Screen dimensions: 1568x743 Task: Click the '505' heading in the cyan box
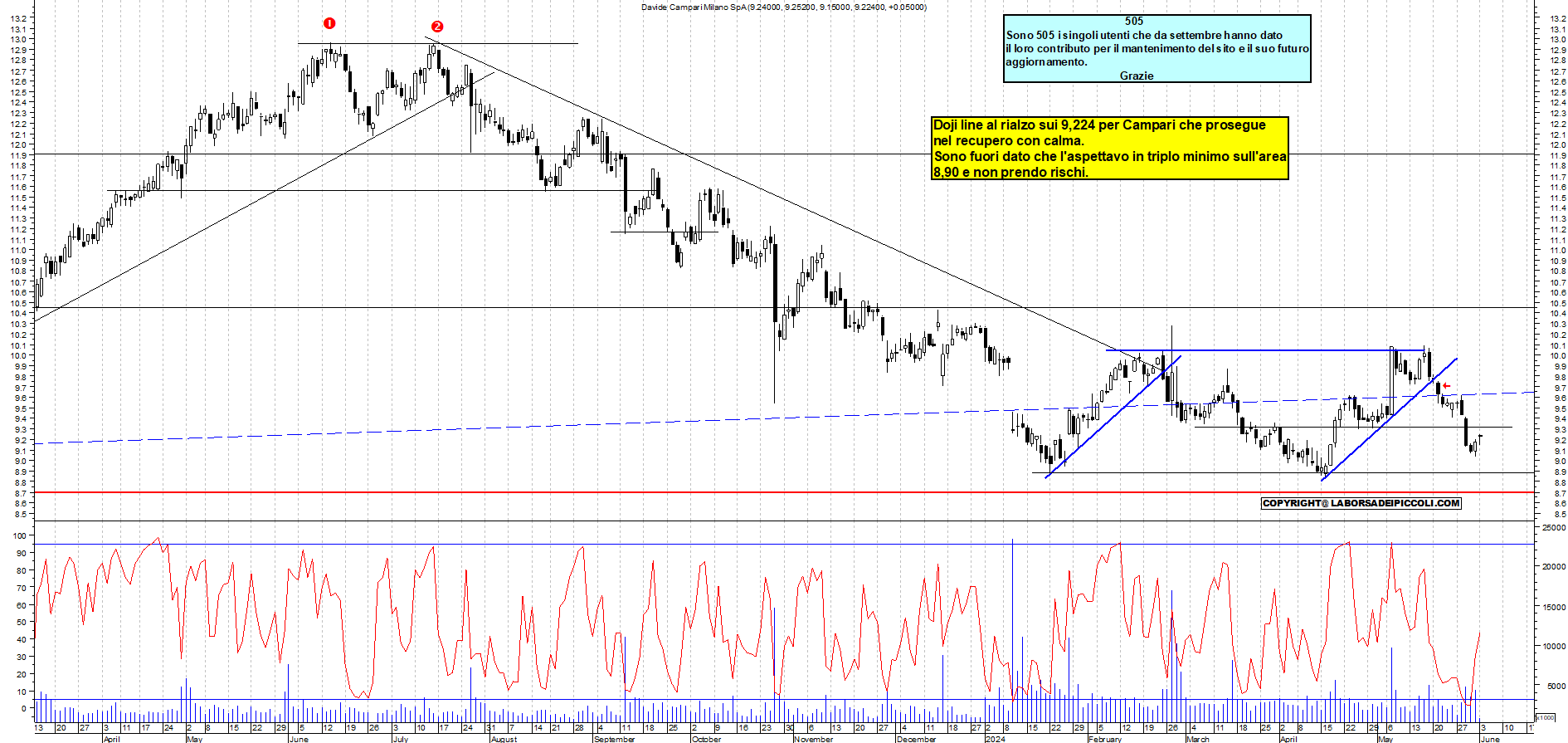tap(1134, 22)
